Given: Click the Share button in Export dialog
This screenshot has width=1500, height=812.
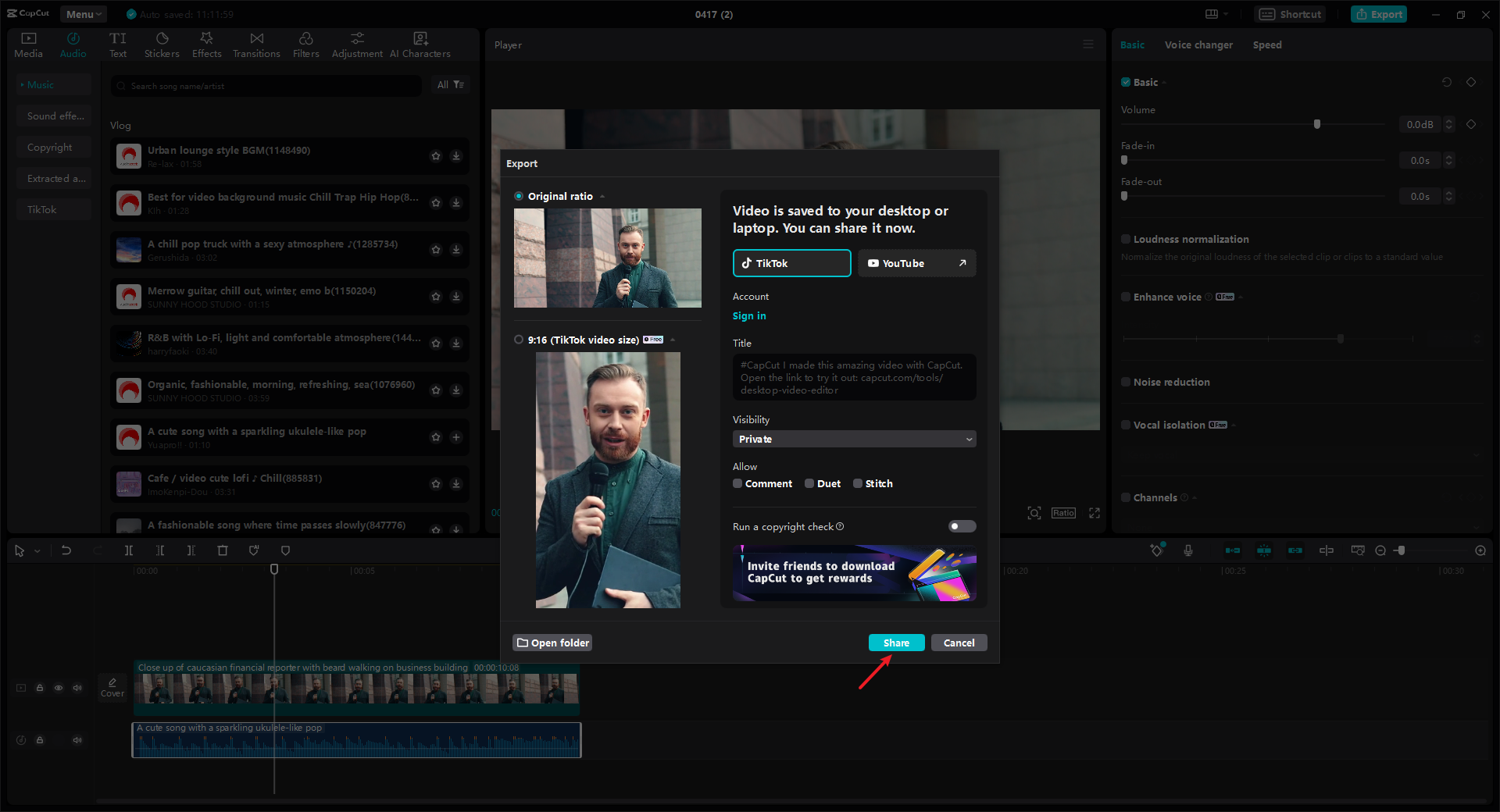Looking at the screenshot, I should pos(896,643).
